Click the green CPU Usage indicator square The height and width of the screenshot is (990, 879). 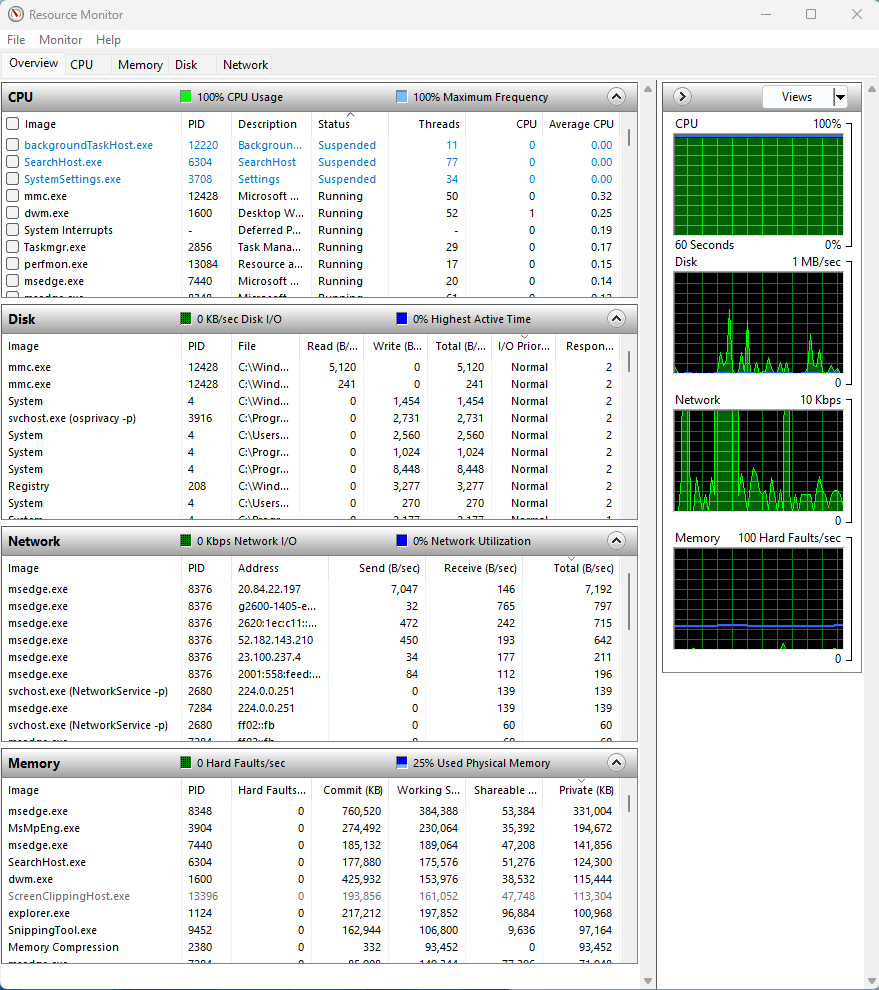click(x=186, y=97)
